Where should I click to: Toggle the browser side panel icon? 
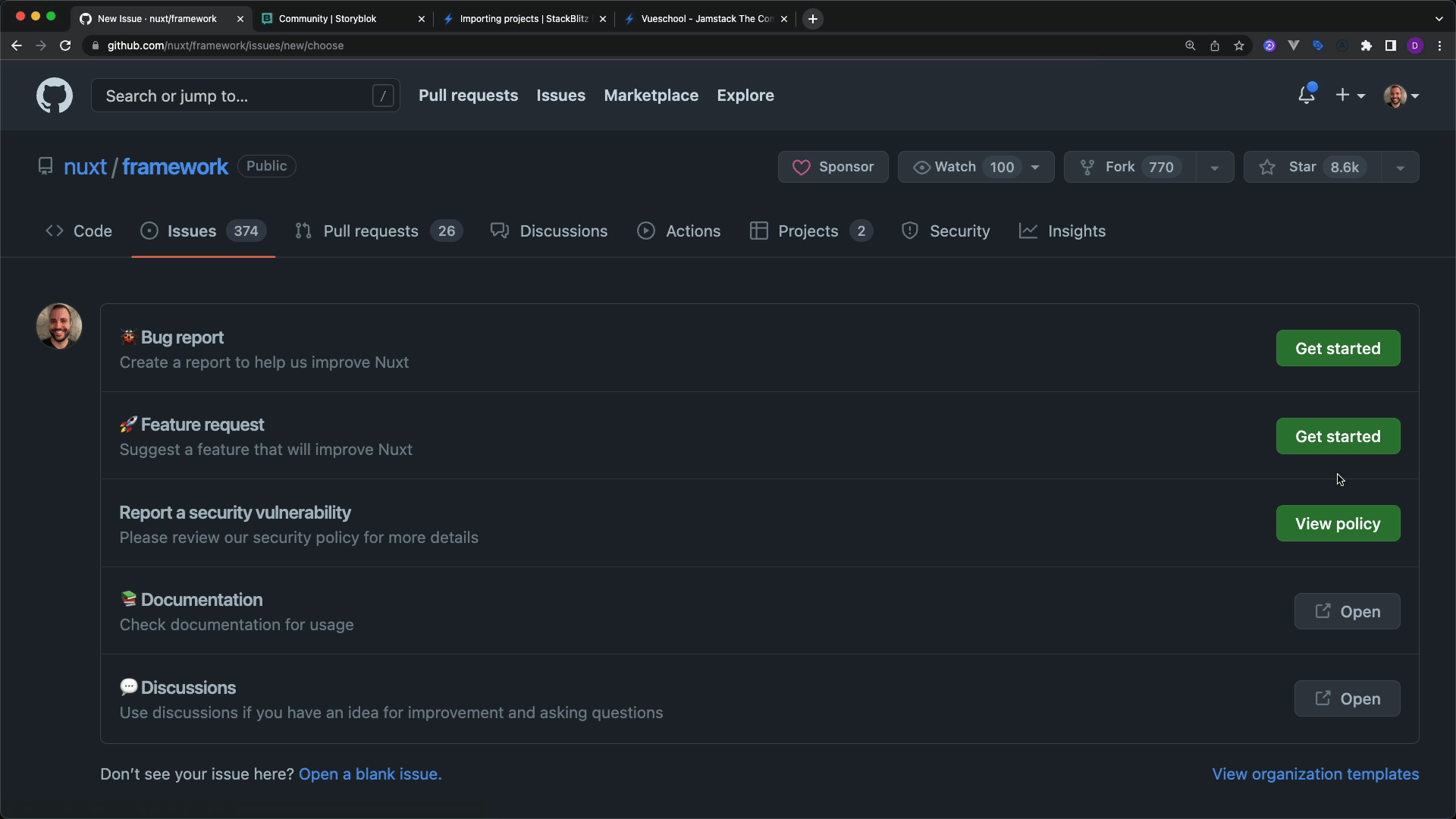[x=1391, y=45]
